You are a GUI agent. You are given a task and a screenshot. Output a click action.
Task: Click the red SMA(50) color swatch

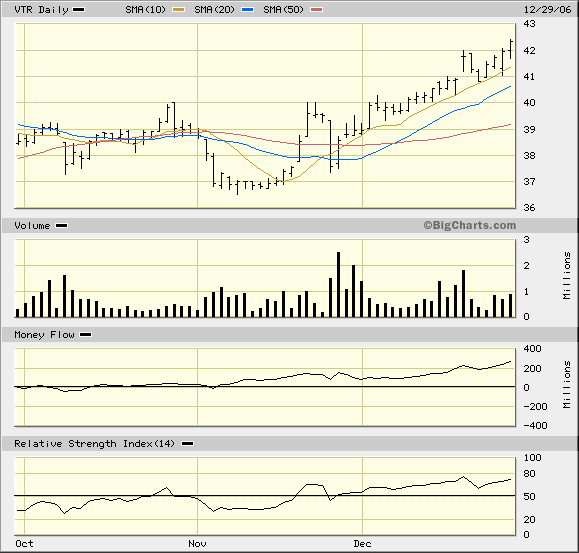(316, 10)
